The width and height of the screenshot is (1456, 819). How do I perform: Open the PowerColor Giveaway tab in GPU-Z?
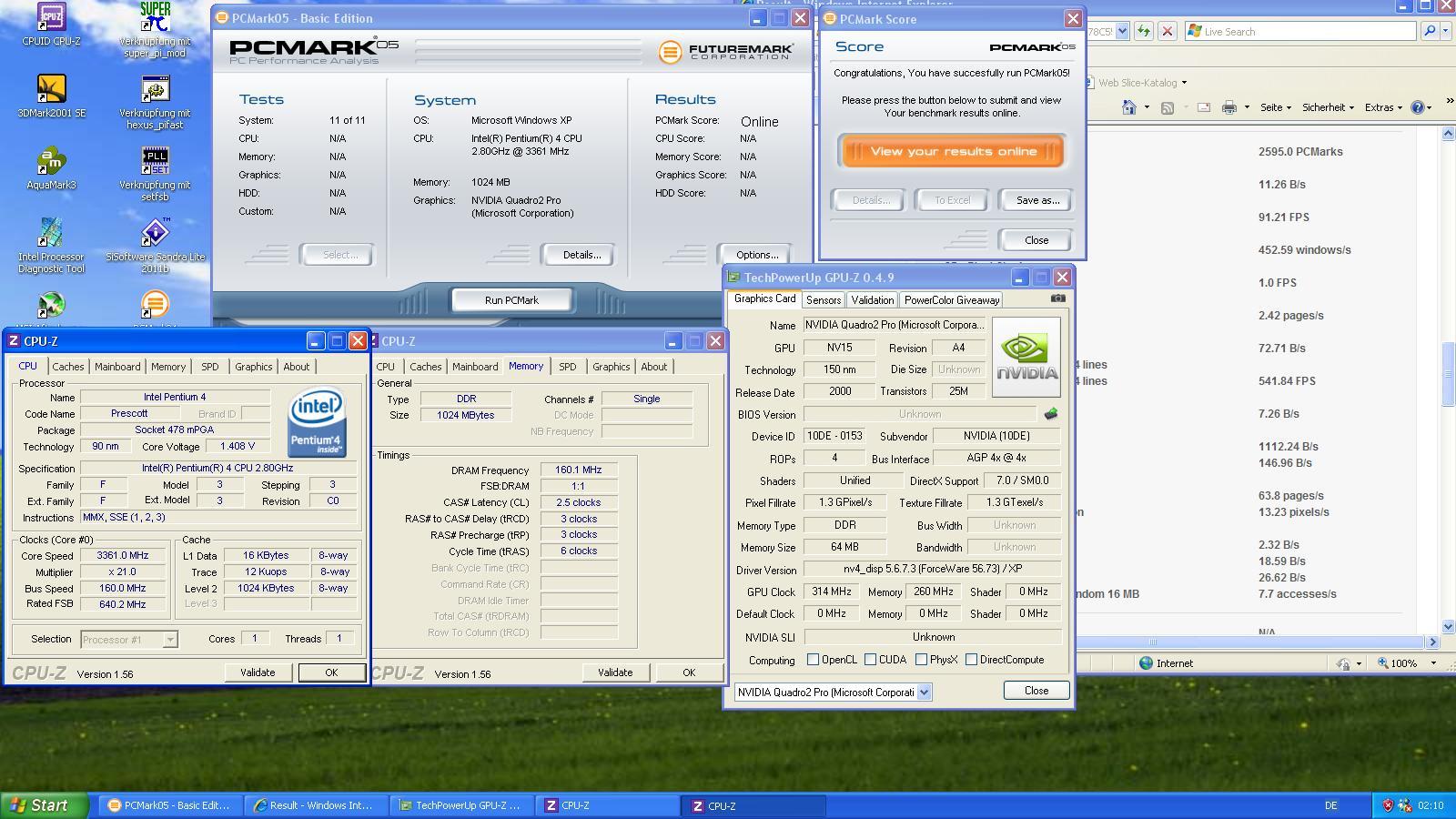coord(952,299)
